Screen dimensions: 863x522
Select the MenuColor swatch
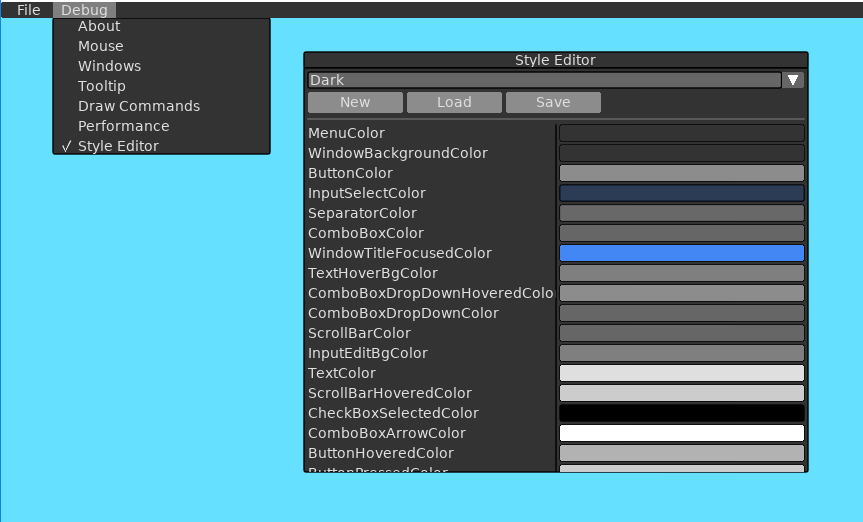681,133
